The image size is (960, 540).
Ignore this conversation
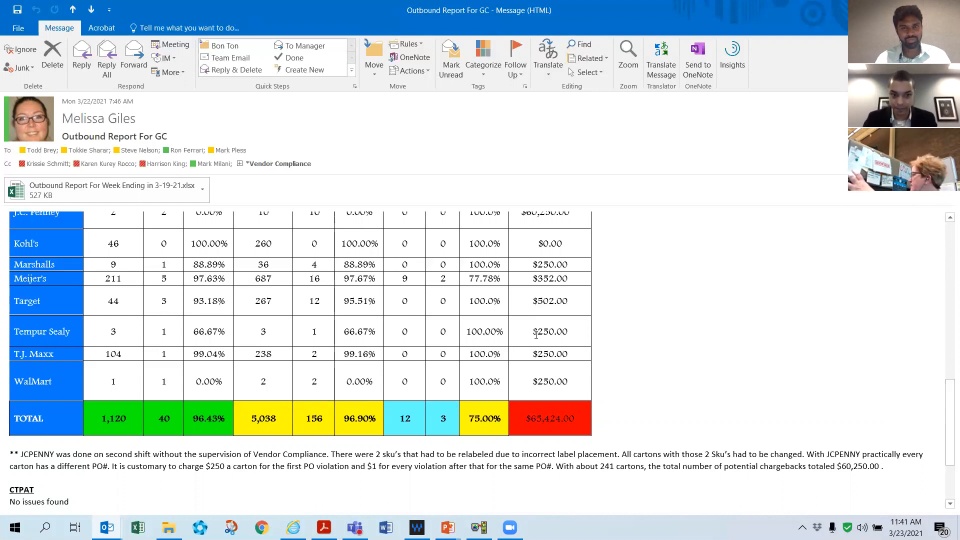pos(20,49)
